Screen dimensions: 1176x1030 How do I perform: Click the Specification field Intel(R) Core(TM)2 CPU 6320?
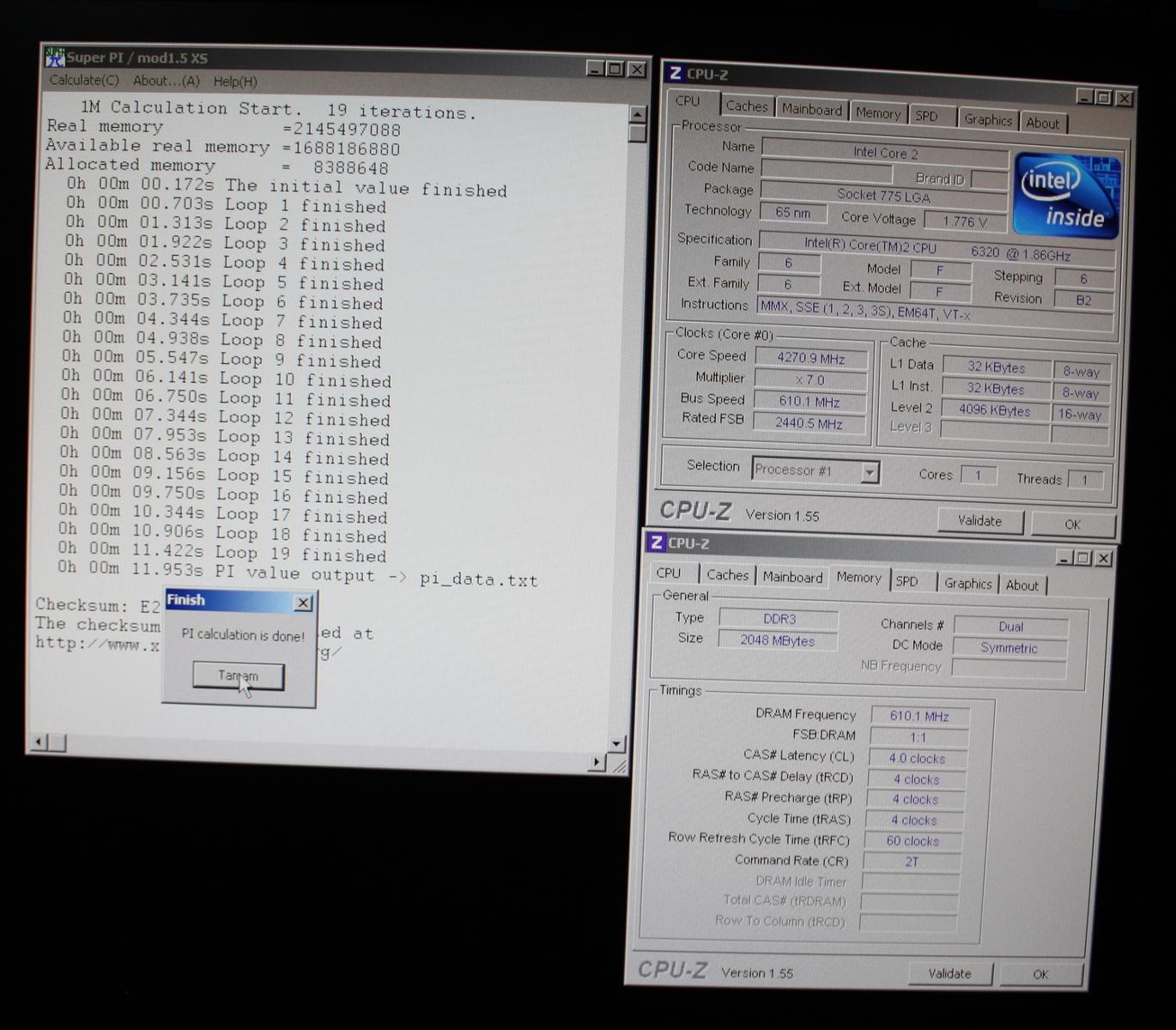(x=937, y=249)
